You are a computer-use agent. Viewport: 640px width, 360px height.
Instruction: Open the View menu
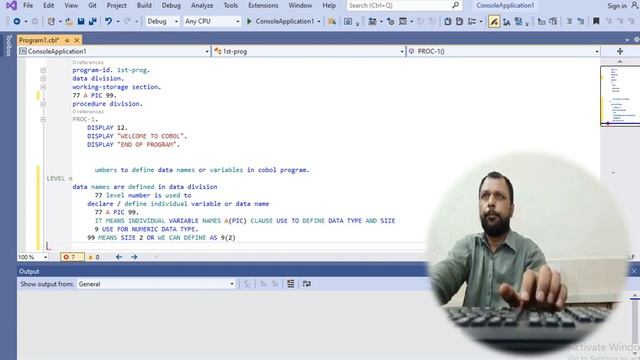[x=71, y=5]
